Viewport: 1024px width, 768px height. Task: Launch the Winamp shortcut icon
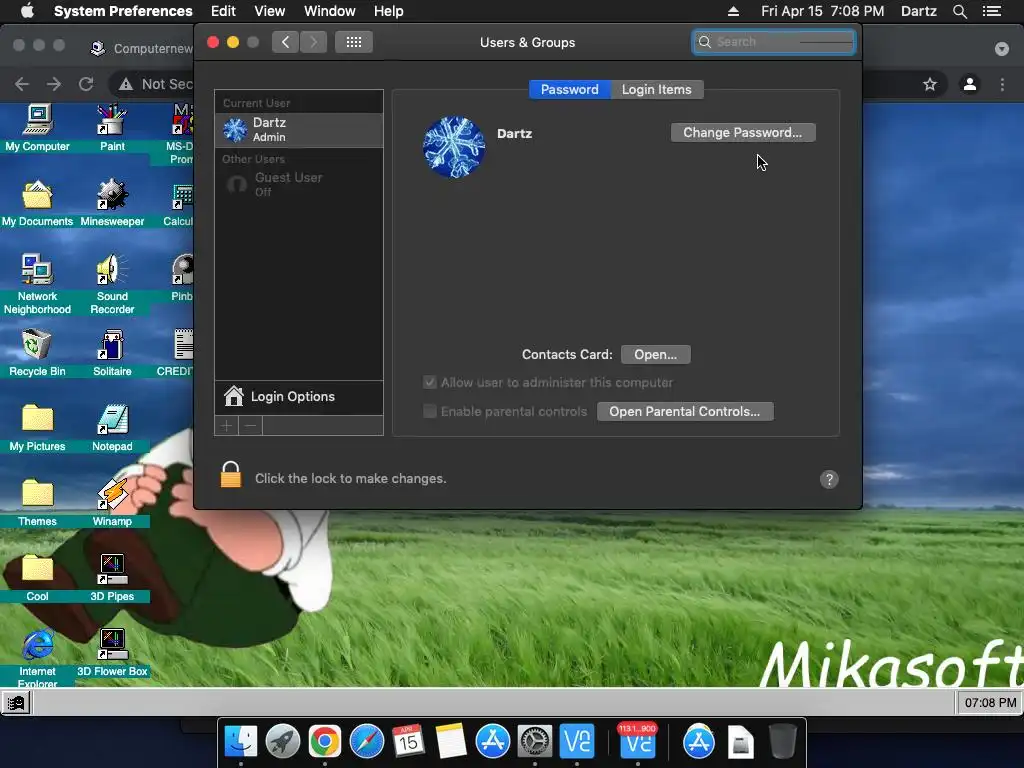(x=112, y=503)
